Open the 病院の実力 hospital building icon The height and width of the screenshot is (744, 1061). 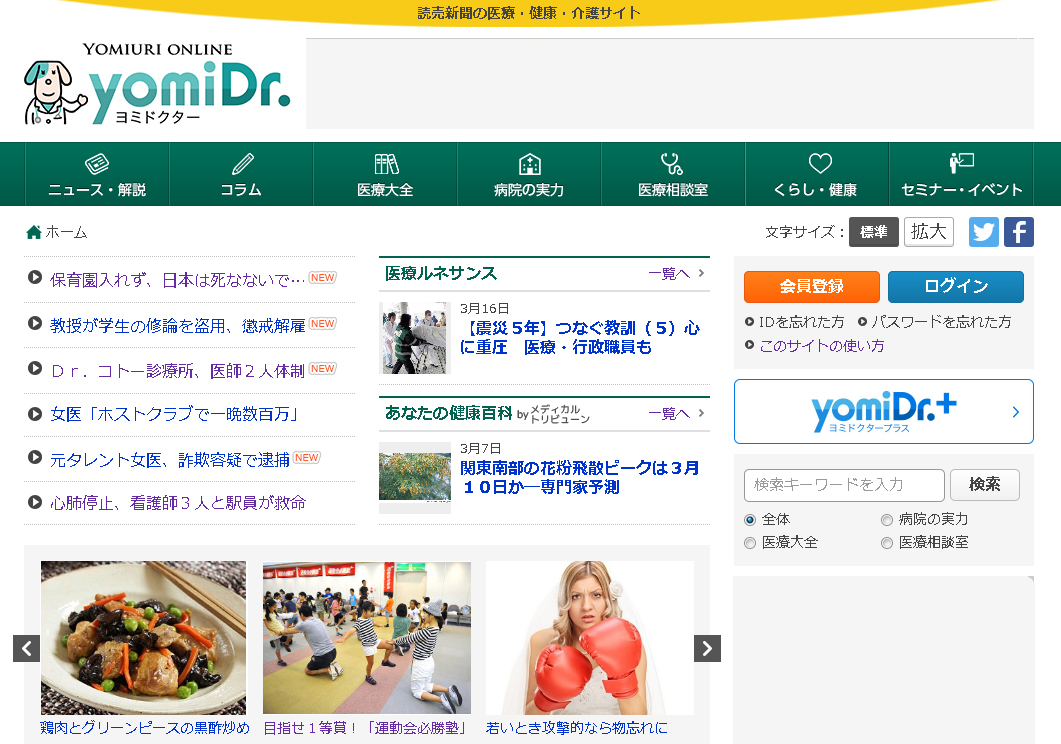[x=529, y=164]
